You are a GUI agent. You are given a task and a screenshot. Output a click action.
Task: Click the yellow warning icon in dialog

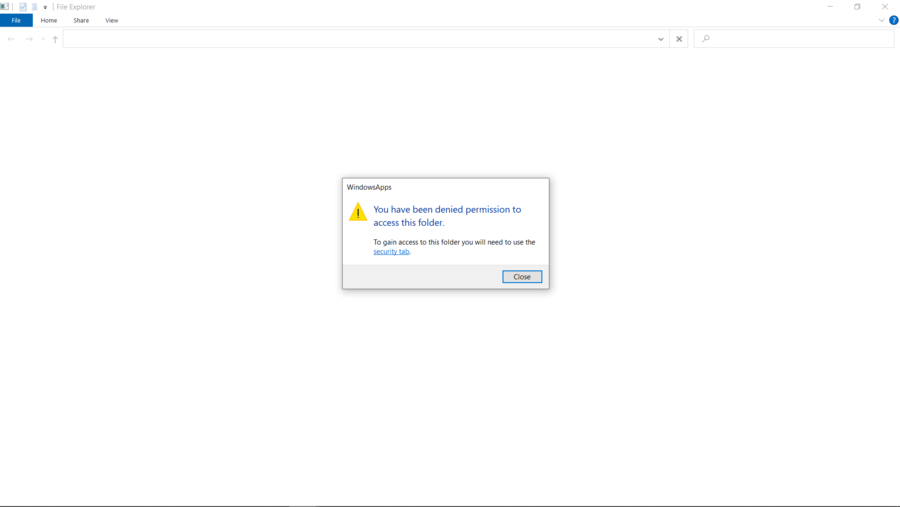[x=358, y=212]
